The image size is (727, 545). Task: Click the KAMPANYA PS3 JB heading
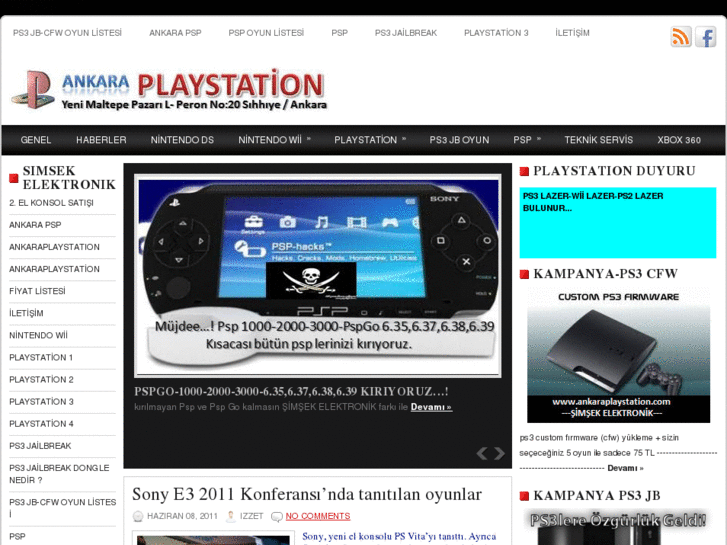pos(597,495)
